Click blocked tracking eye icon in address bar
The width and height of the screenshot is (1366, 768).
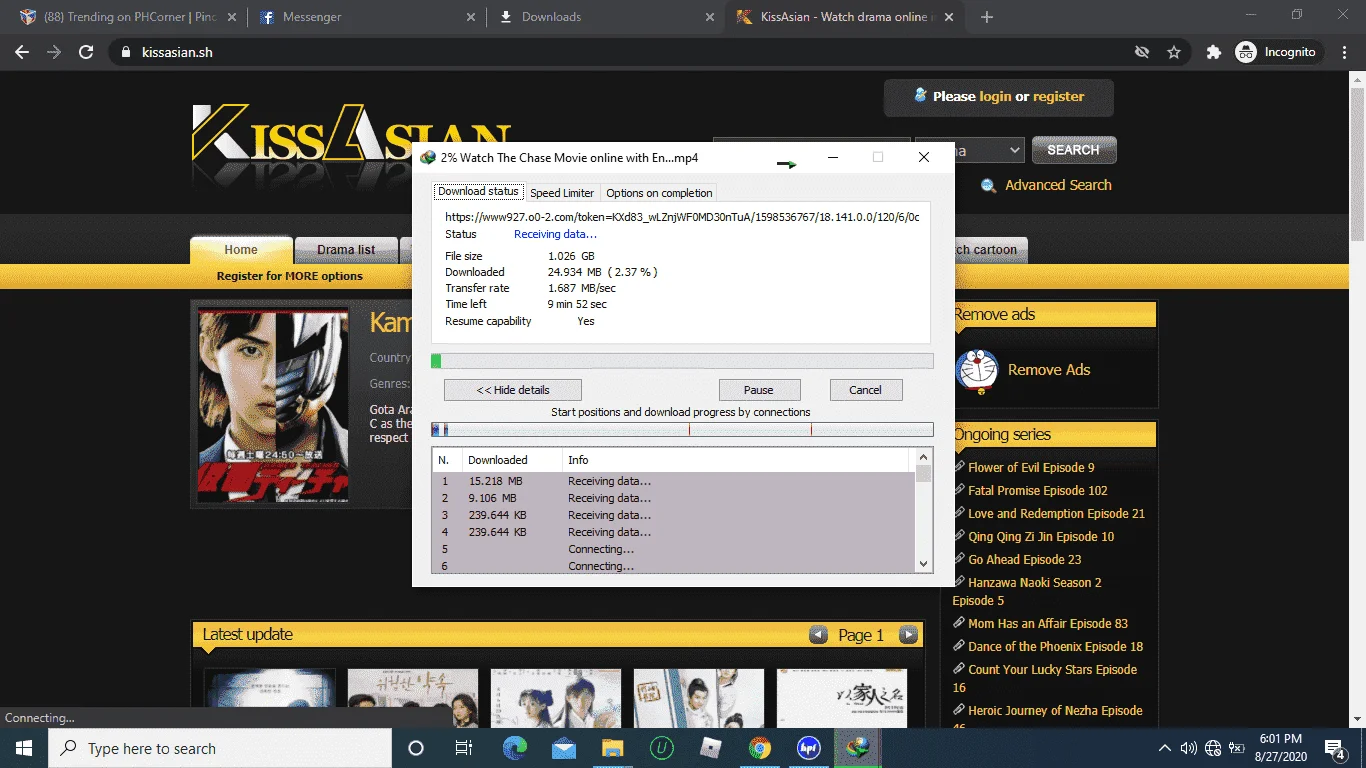1142,52
